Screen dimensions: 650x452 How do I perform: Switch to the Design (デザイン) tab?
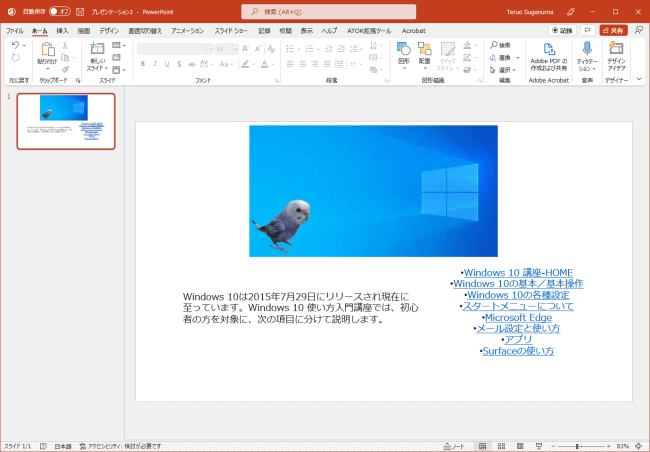tap(109, 31)
